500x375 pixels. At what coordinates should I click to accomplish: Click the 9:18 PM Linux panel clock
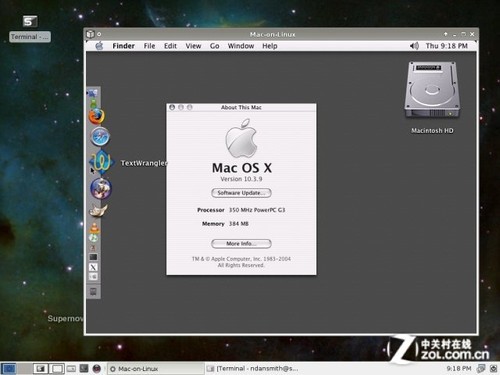point(459,368)
